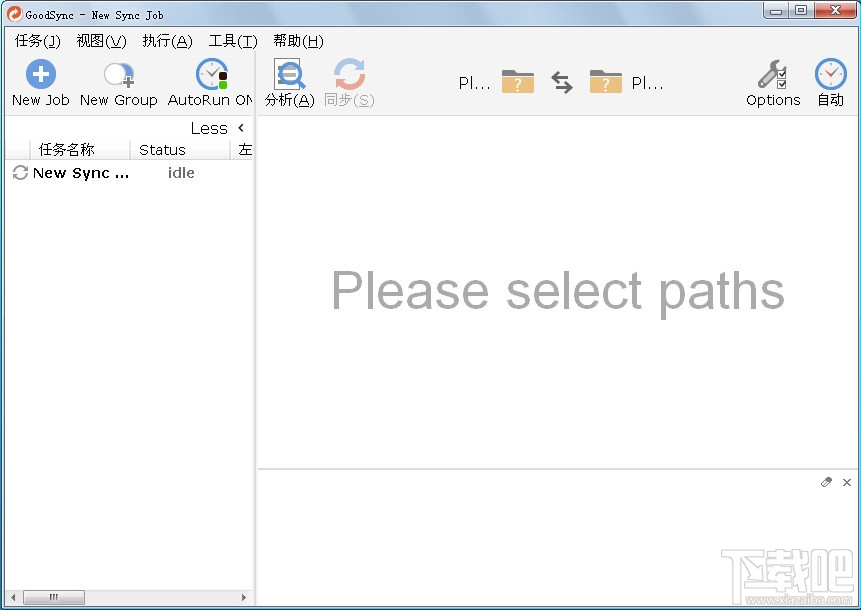Toggle AutoRun ON clock icon

click(x=212, y=74)
